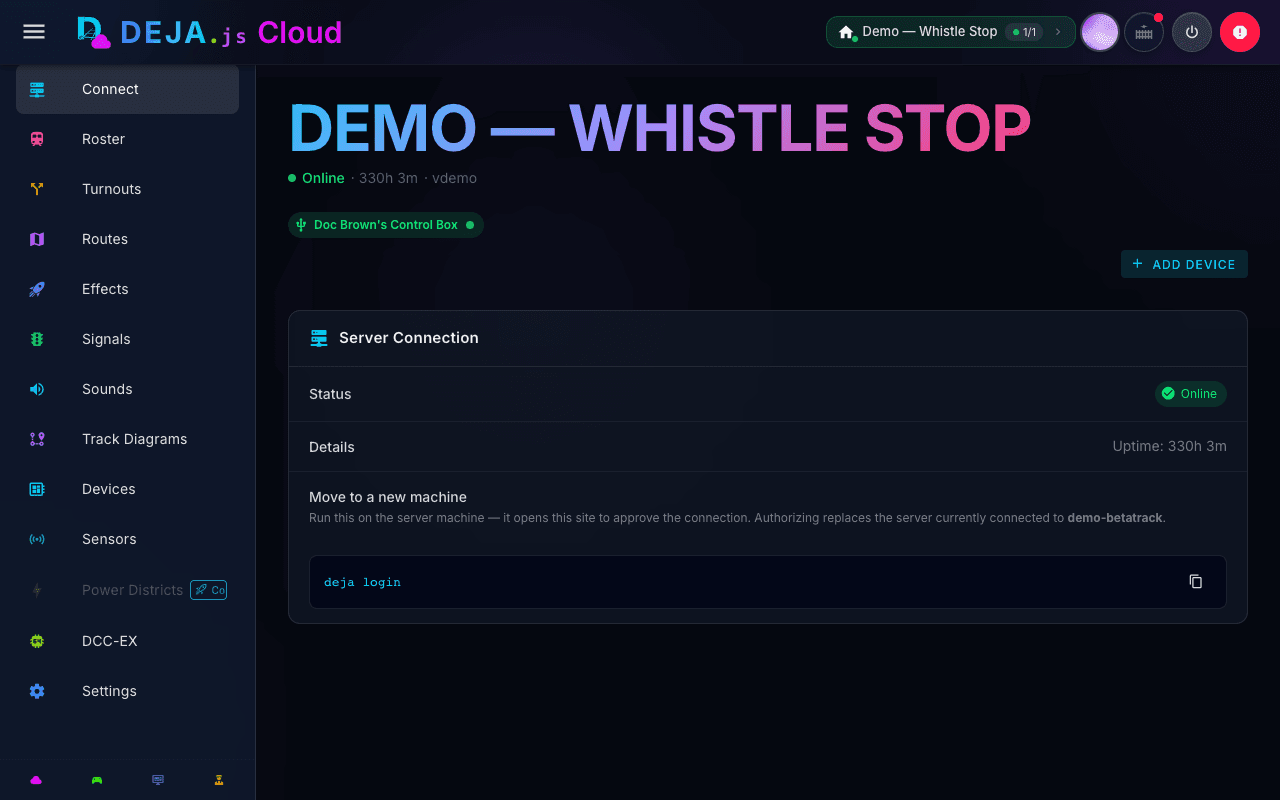This screenshot has height=800, width=1280.
Task: Open the orange tour guide shortcut
Action: [219, 780]
